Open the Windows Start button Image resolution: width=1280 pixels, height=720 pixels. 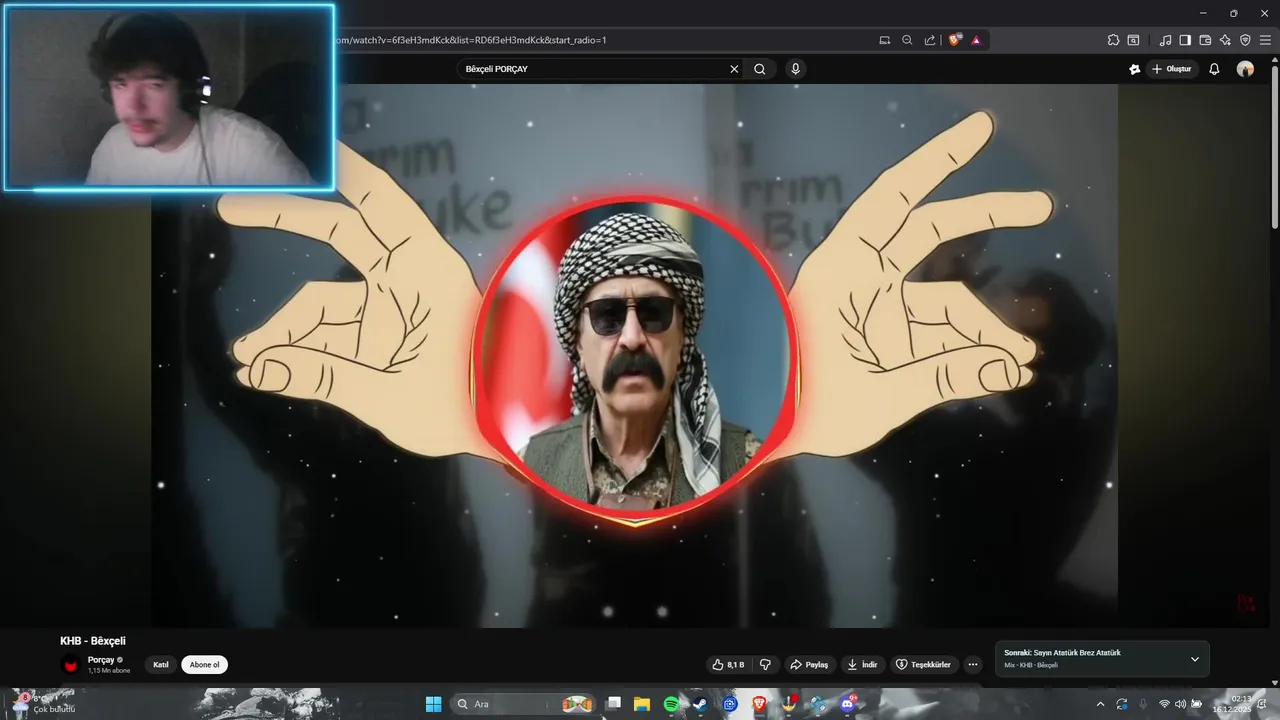coord(433,704)
